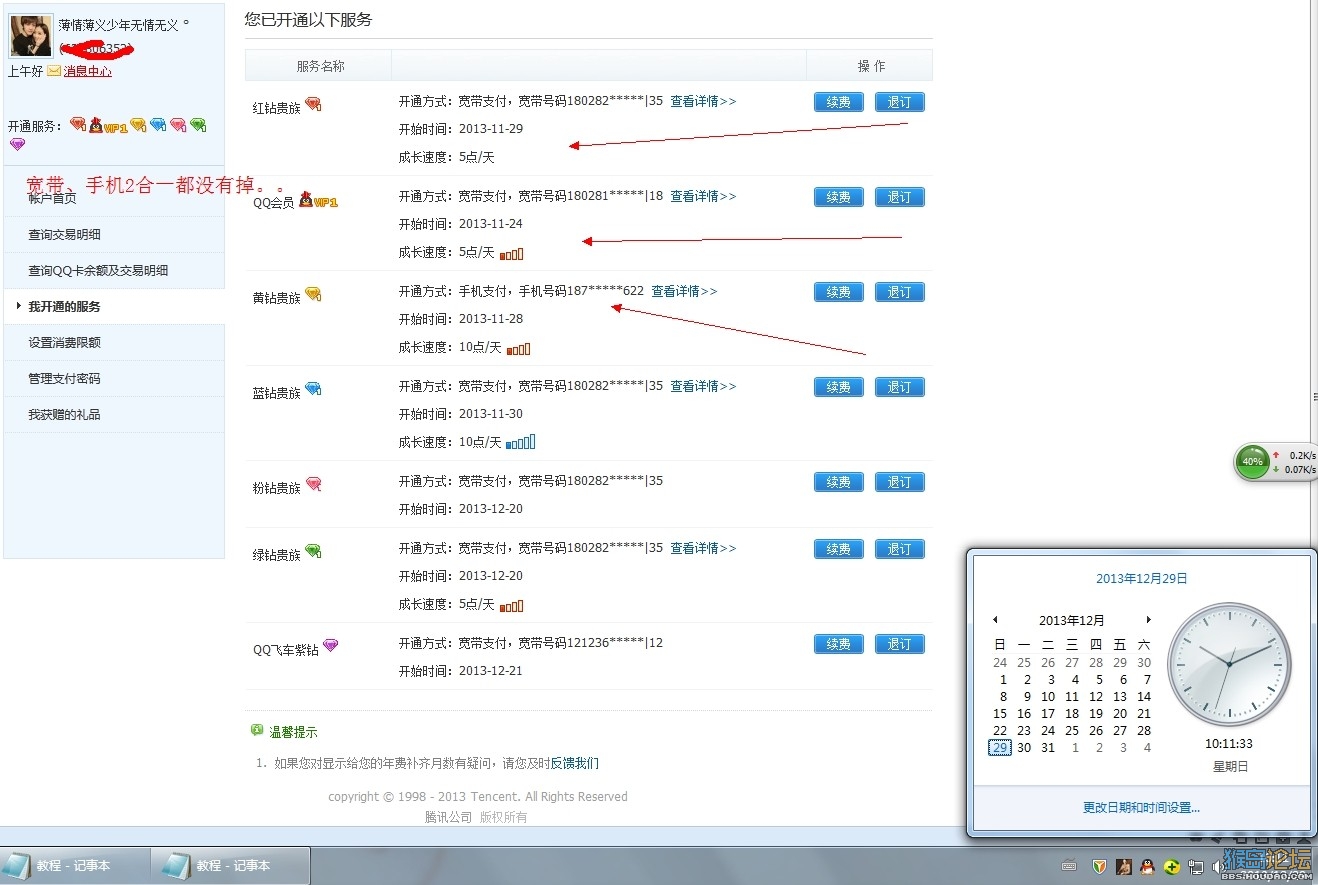The height and width of the screenshot is (885, 1318).
Task: Click 续费 for 绿钻贵族
Action: (x=839, y=549)
